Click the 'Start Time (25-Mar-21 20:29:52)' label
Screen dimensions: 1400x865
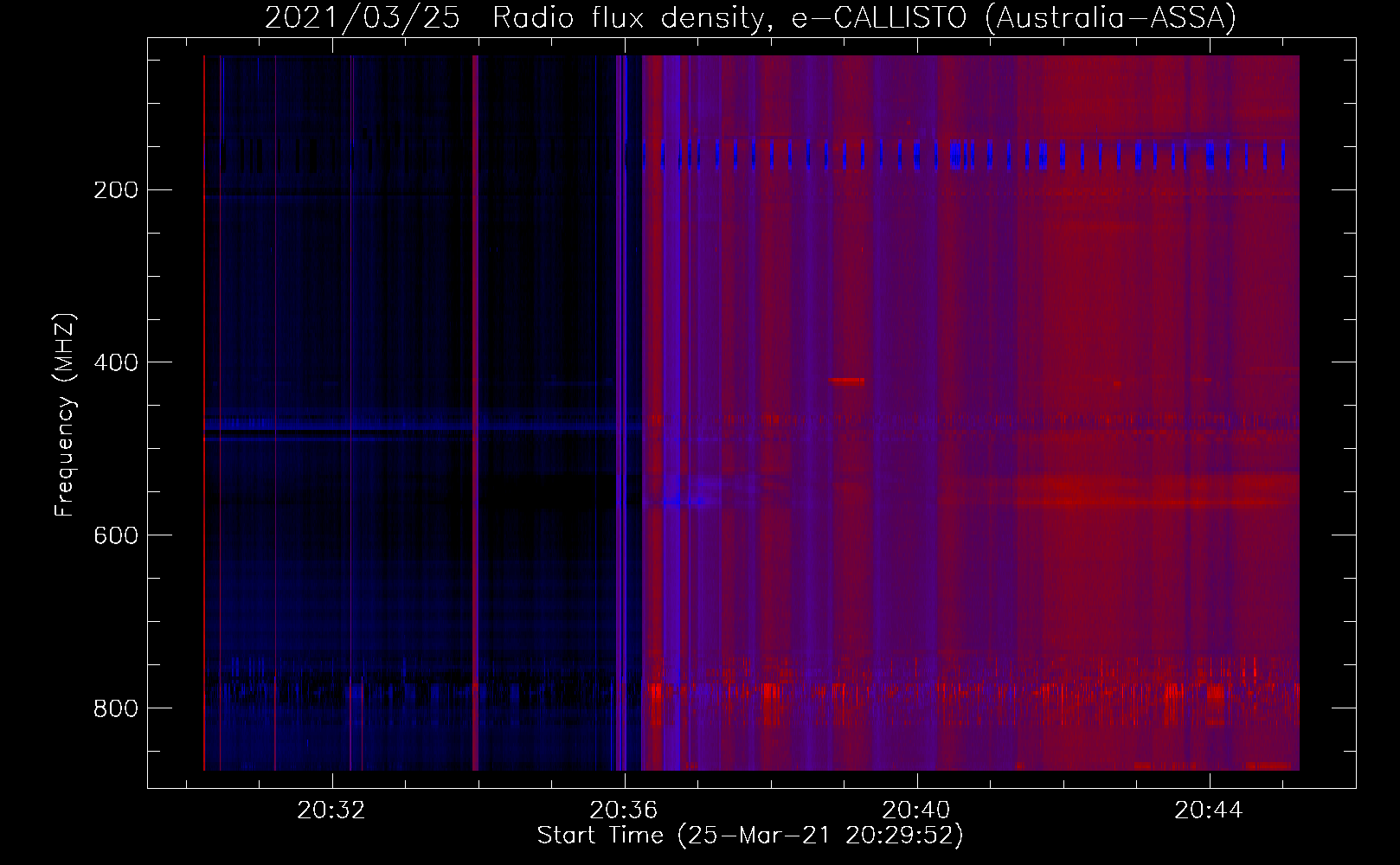tap(750, 836)
